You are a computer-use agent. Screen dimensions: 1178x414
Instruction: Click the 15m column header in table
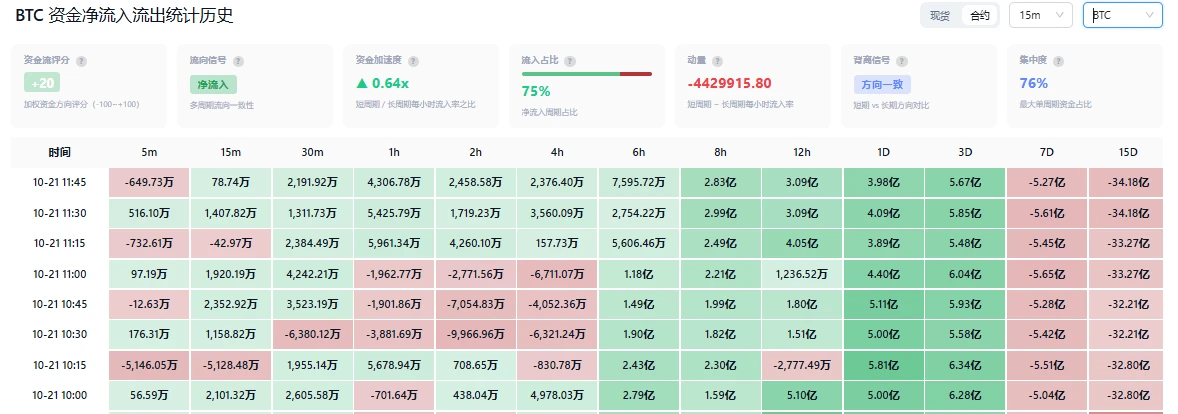point(231,153)
